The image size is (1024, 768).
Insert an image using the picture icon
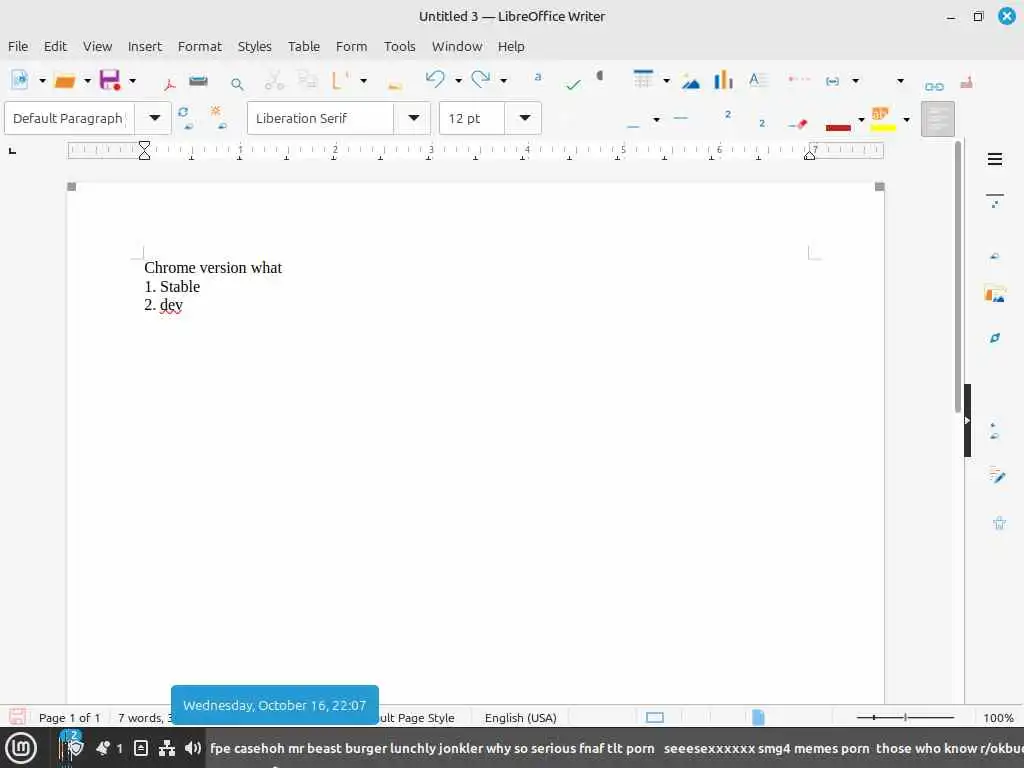click(x=691, y=81)
